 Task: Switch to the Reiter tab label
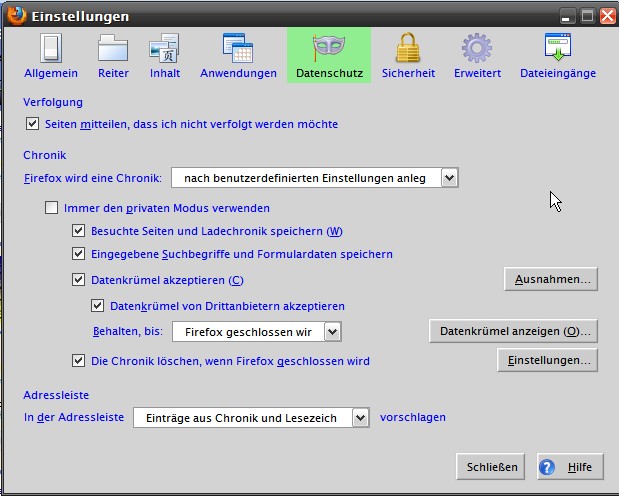(x=113, y=73)
